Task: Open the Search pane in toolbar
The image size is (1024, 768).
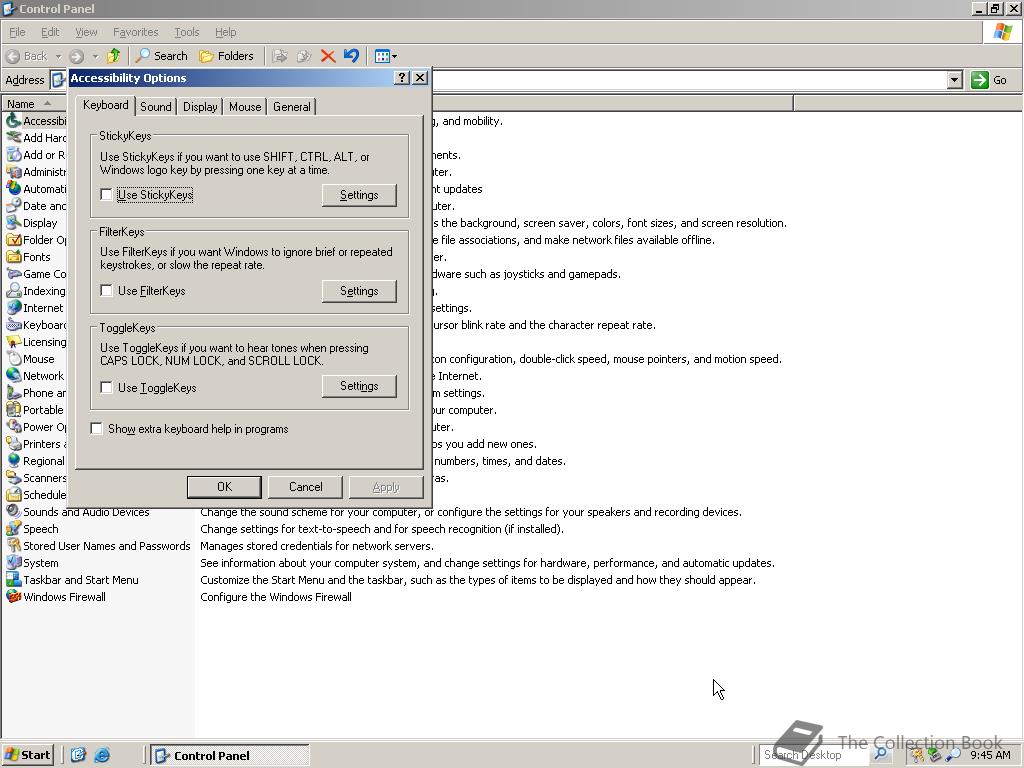Action: click(x=162, y=56)
